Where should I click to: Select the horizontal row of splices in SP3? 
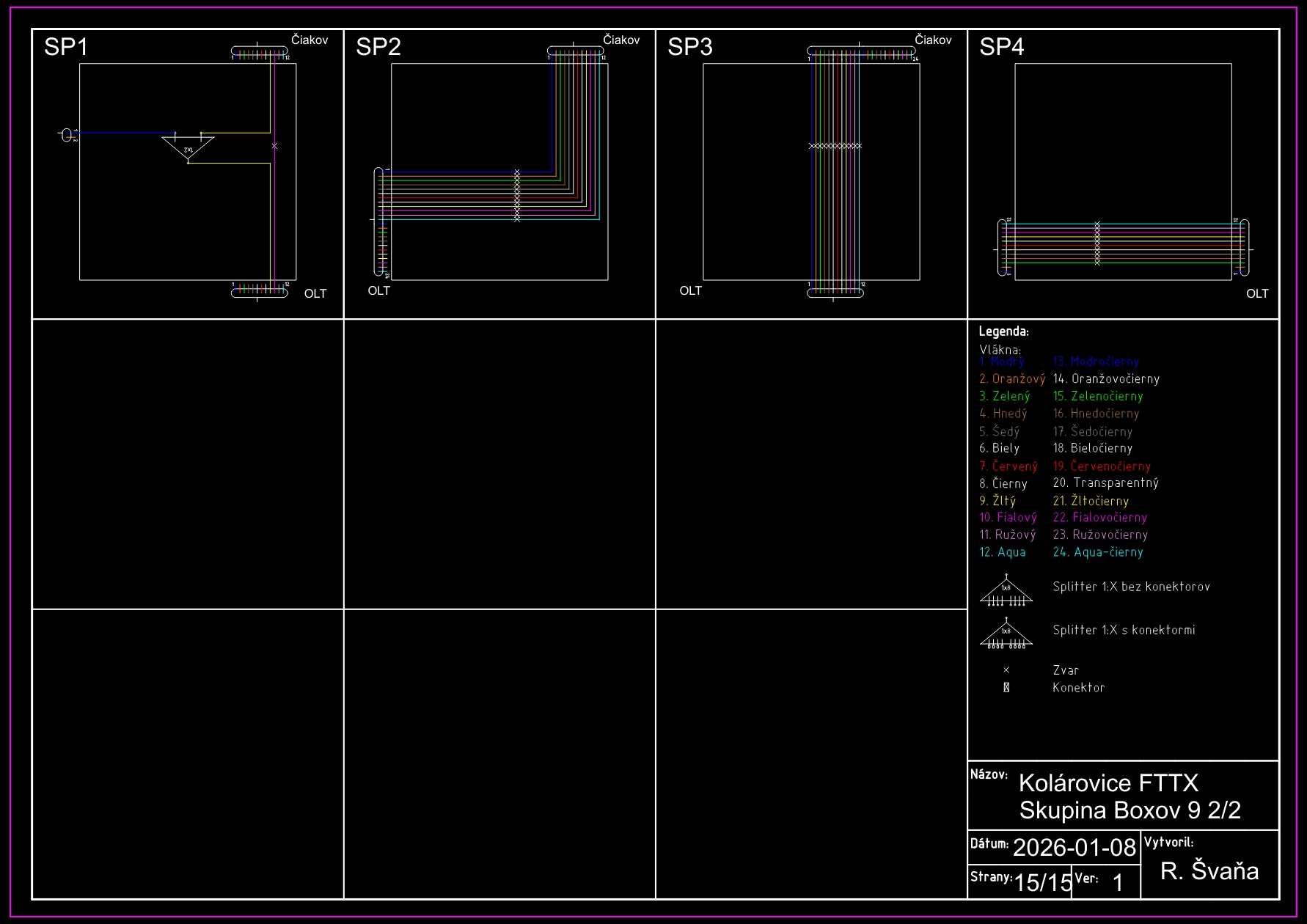coord(835,146)
